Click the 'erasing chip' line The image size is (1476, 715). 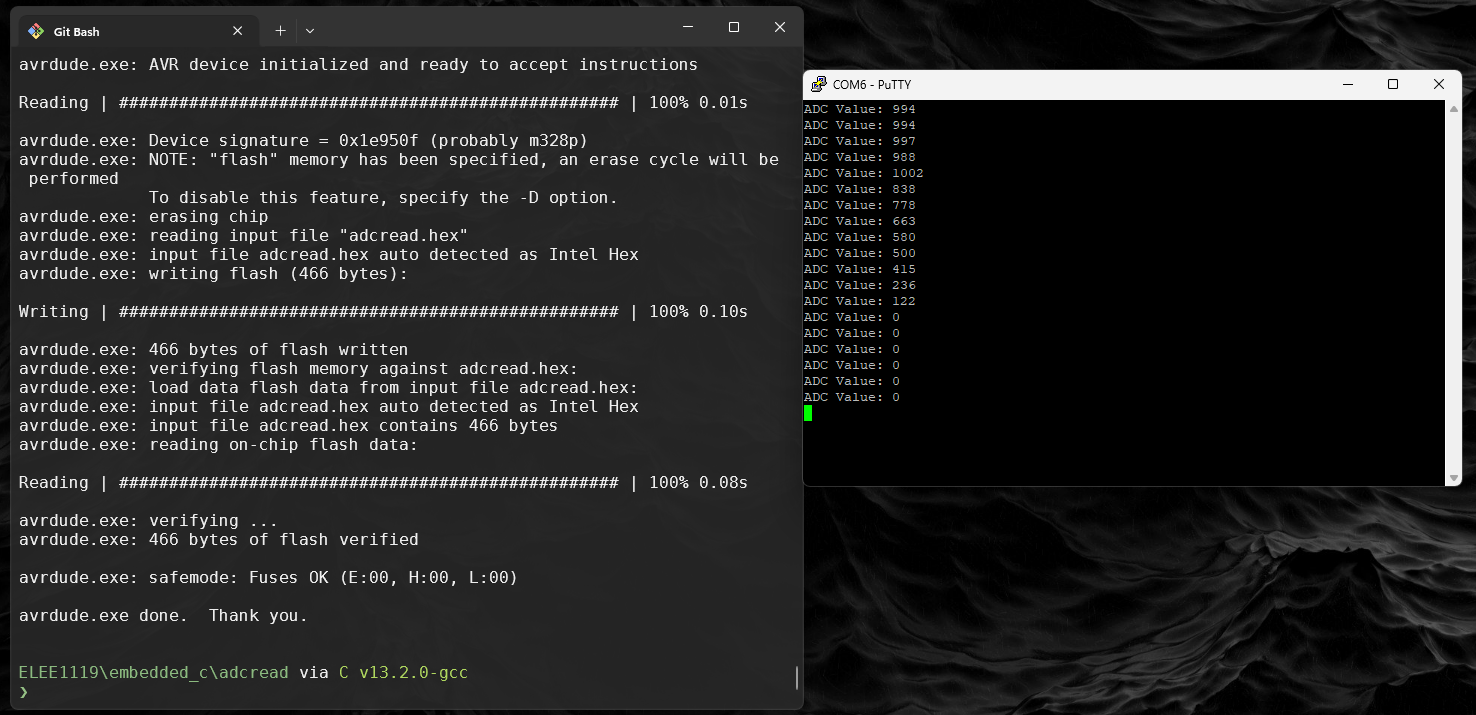click(x=143, y=216)
